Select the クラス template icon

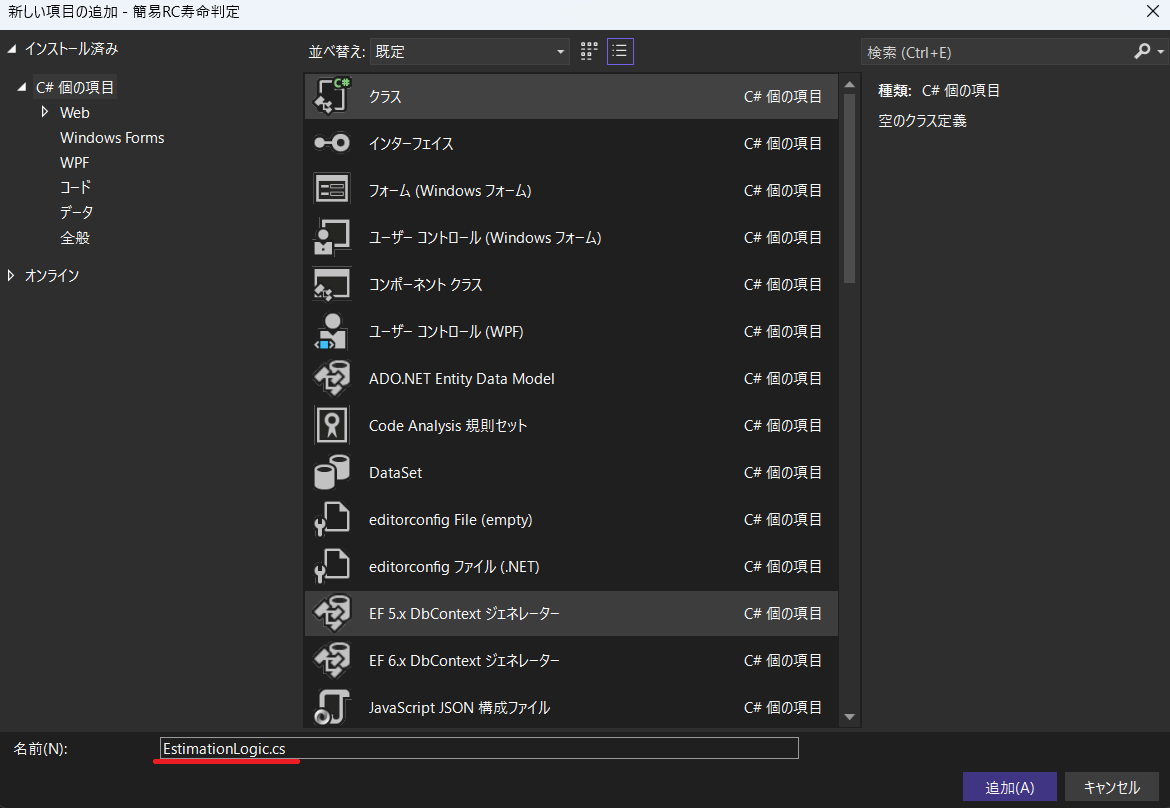pyautogui.click(x=332, y=96)
